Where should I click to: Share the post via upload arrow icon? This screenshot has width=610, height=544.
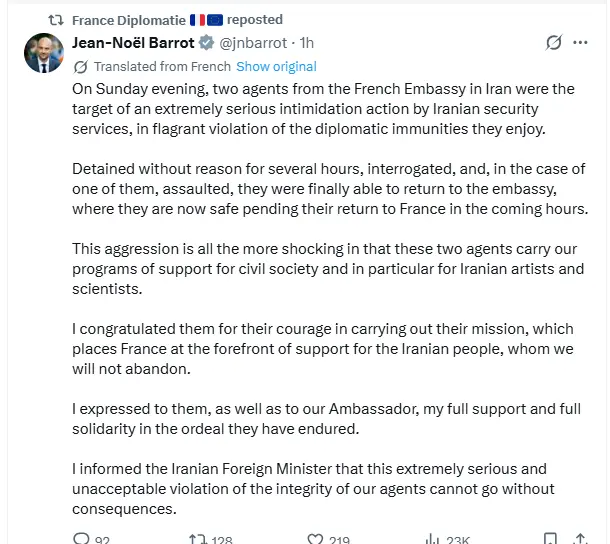pyautogui.click(x=580, y=539)
